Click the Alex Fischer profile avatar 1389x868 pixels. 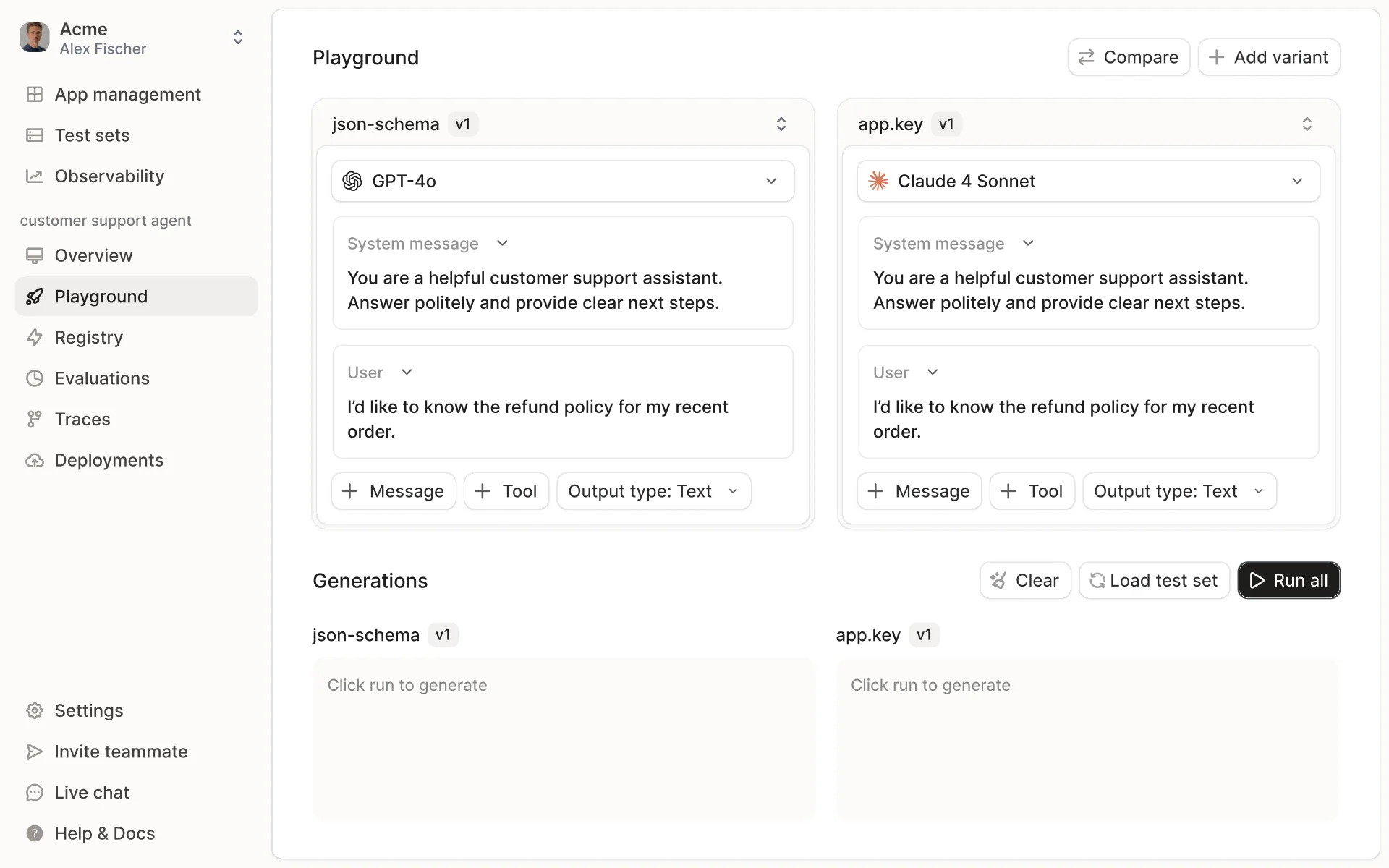point(33,37)
